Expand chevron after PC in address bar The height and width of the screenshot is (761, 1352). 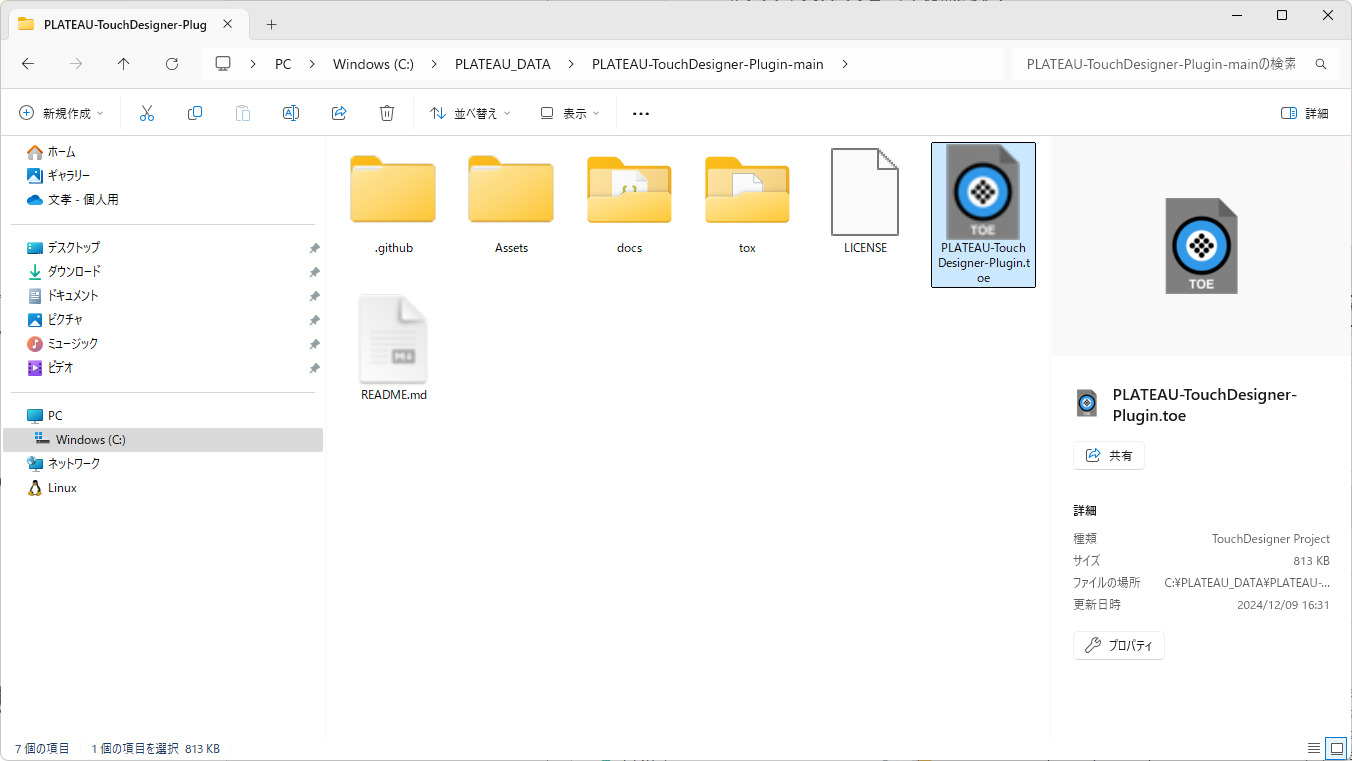[312, 64]
